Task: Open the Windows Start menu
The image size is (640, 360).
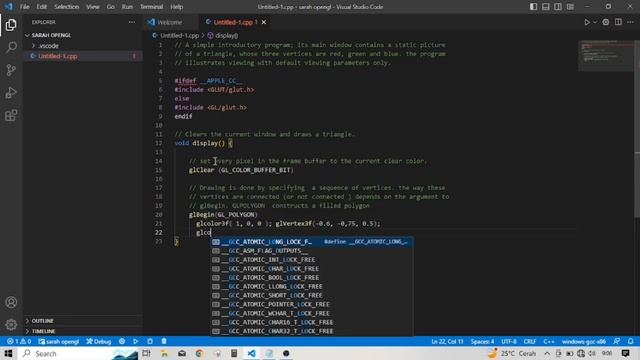Action: coord(8,353)
